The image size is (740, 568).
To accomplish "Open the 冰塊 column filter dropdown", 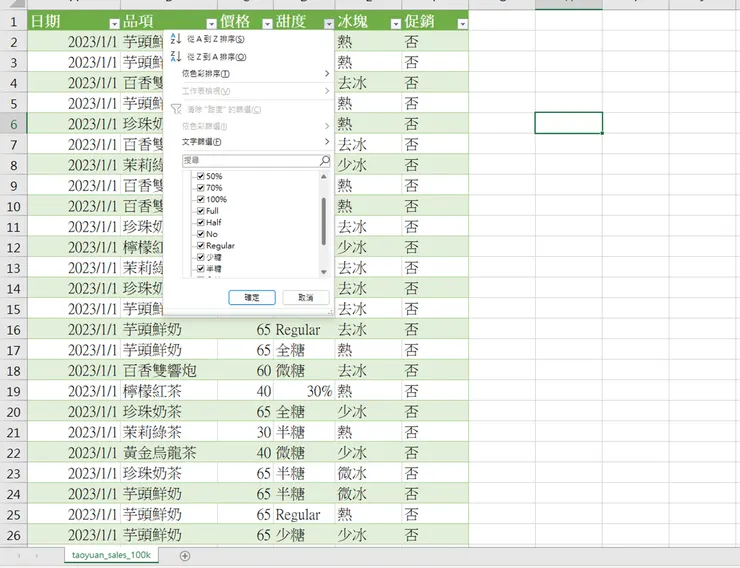I will (x=395, y=24).
